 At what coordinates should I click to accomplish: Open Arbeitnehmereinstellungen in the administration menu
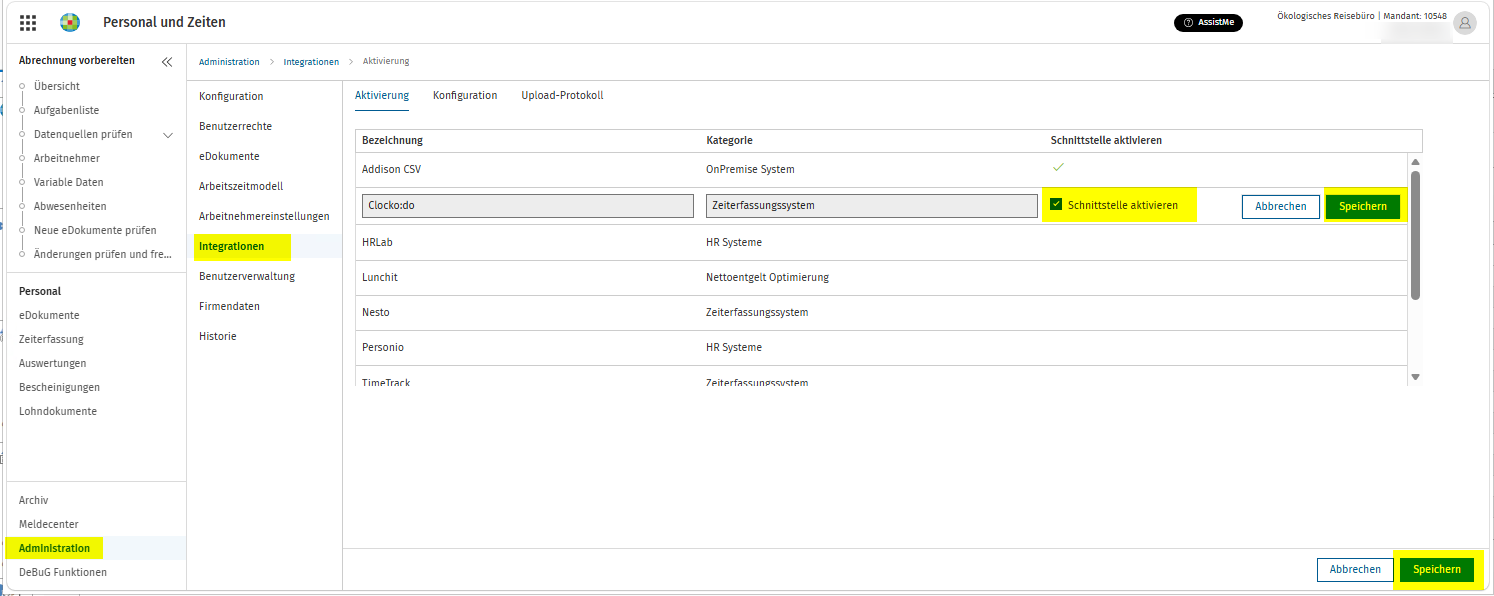click(x=264, y=216)
